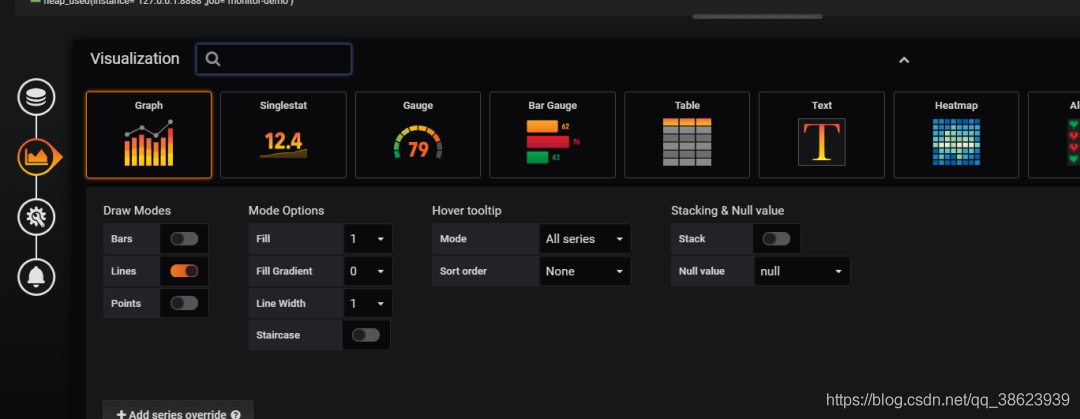Click the search magnifier icon
This screenshot has height=419, width=1080.
click(x=213, y=59)
